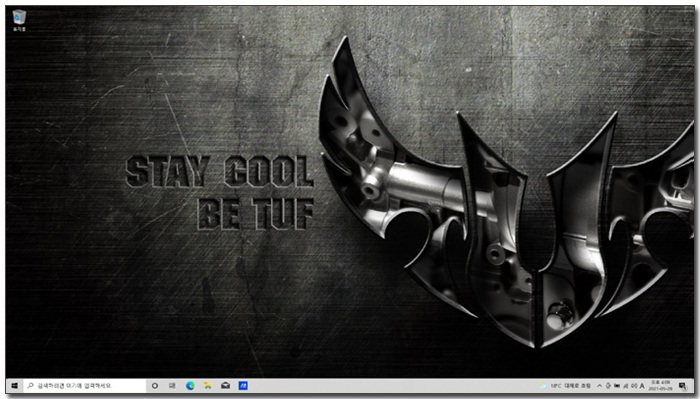Click the microphone tray icon
Screen dimensions: 700x399
[608, 386]
